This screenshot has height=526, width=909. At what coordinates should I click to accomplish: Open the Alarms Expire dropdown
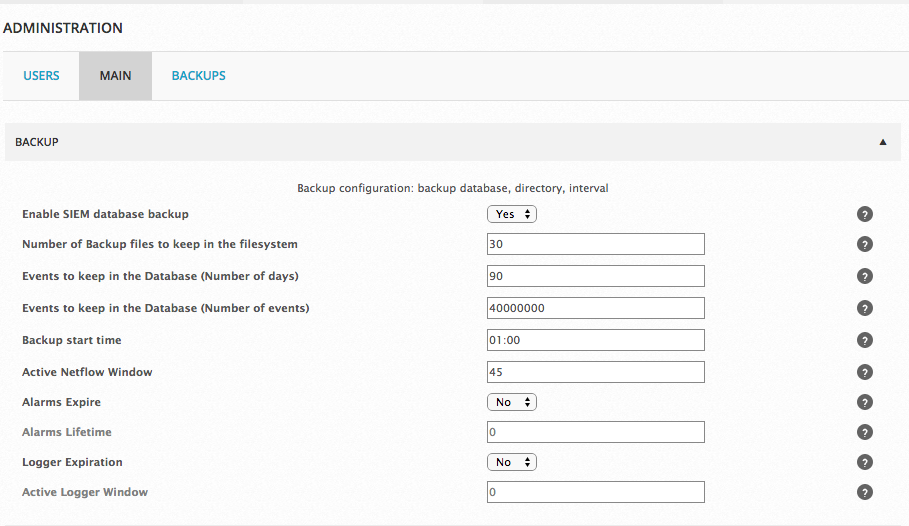tap(512, 402)
